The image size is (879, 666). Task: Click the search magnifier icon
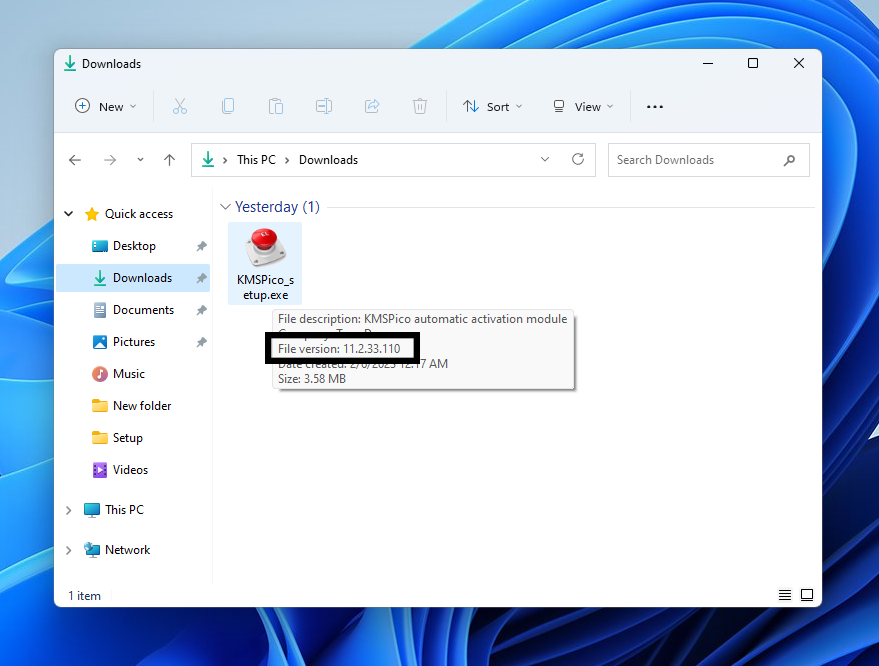pyautogui.click(x=789, y=160)
